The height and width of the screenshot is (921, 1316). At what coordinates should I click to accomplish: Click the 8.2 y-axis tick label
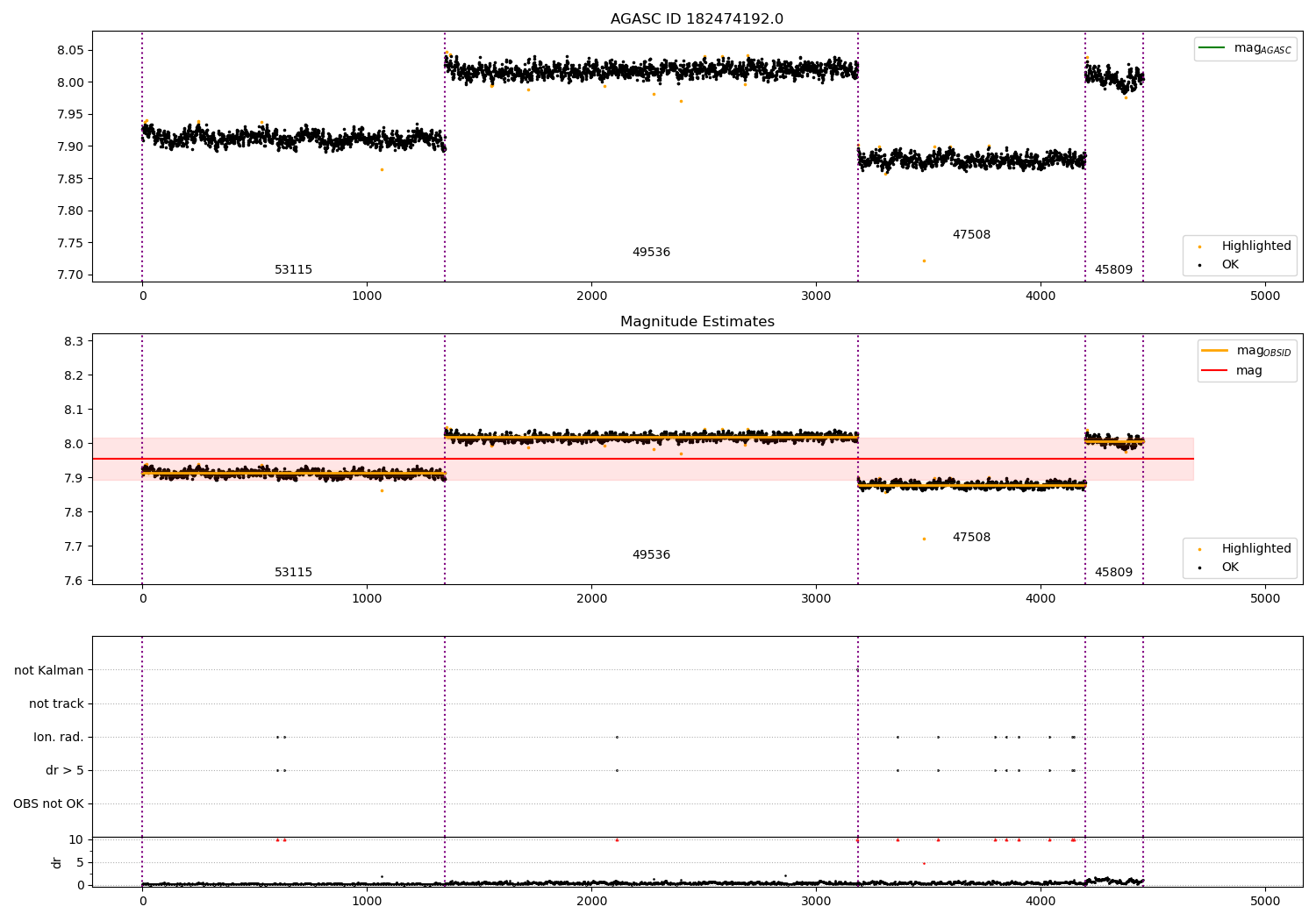75,375
